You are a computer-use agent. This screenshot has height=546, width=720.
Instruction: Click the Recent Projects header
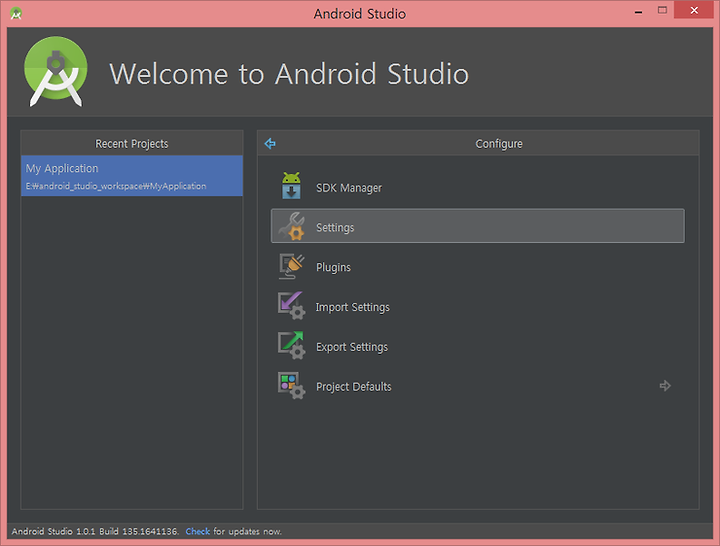coord(132,144)
